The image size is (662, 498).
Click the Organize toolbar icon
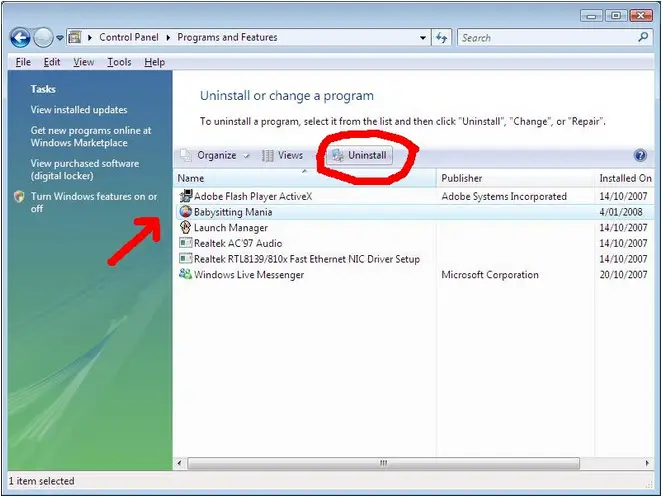185,155
